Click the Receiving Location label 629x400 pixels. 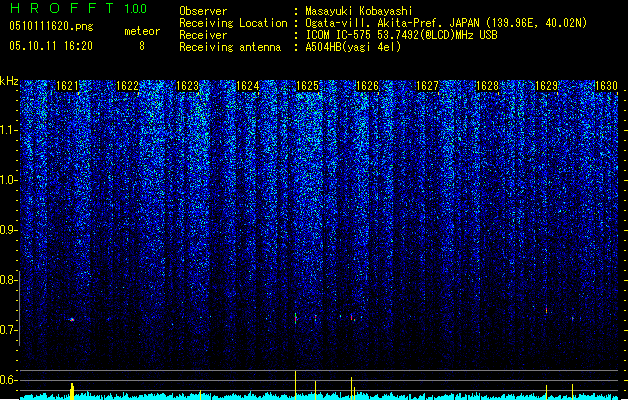click(x=233, y=23)
